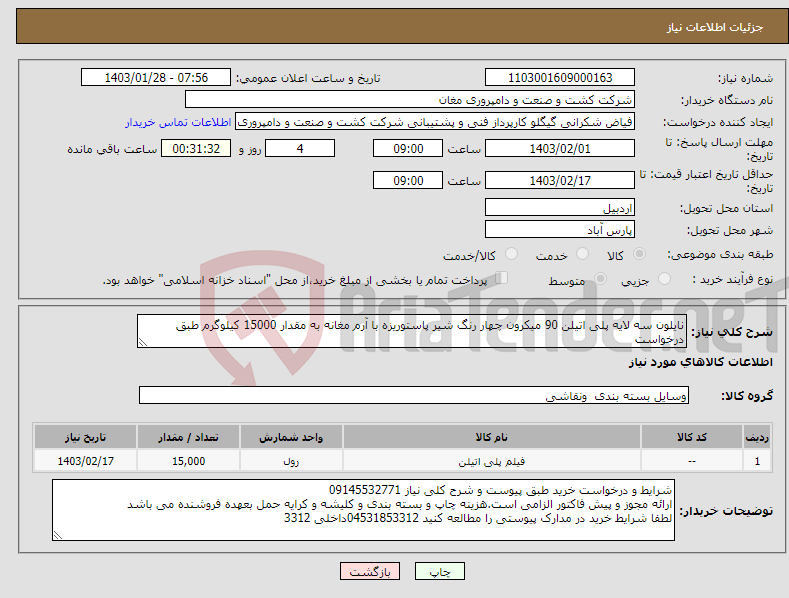Click the label نوع فرآیند خرید
This screenshot has width=789, height=598.
(733, 279)
